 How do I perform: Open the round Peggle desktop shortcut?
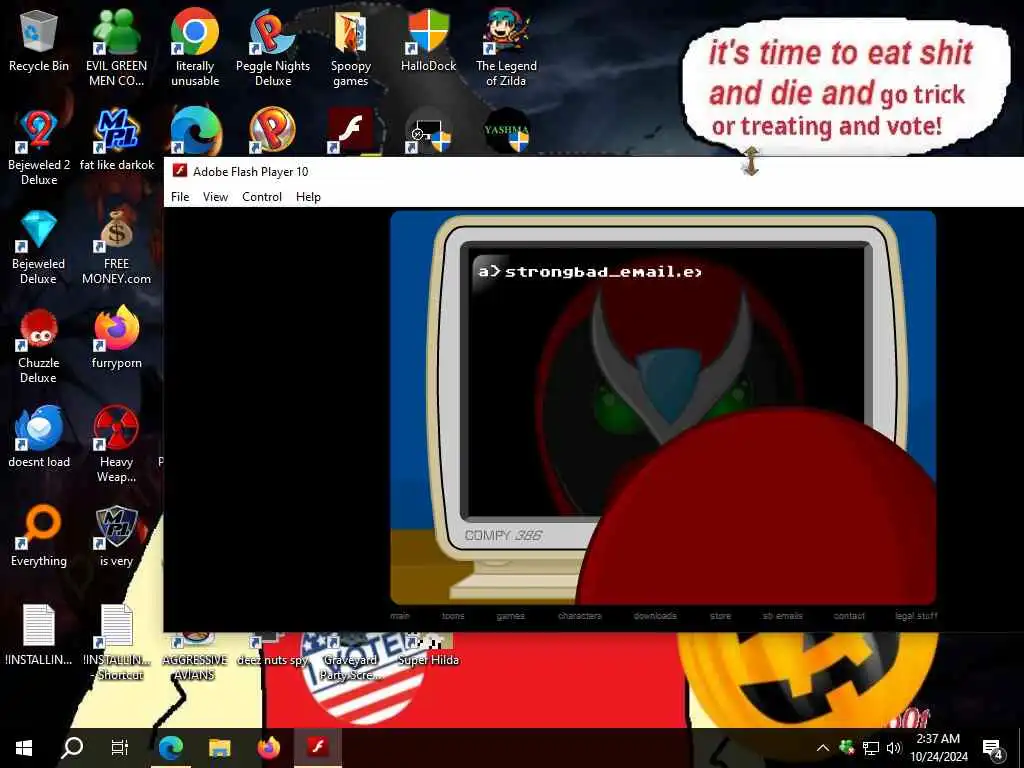coord(272,131)
